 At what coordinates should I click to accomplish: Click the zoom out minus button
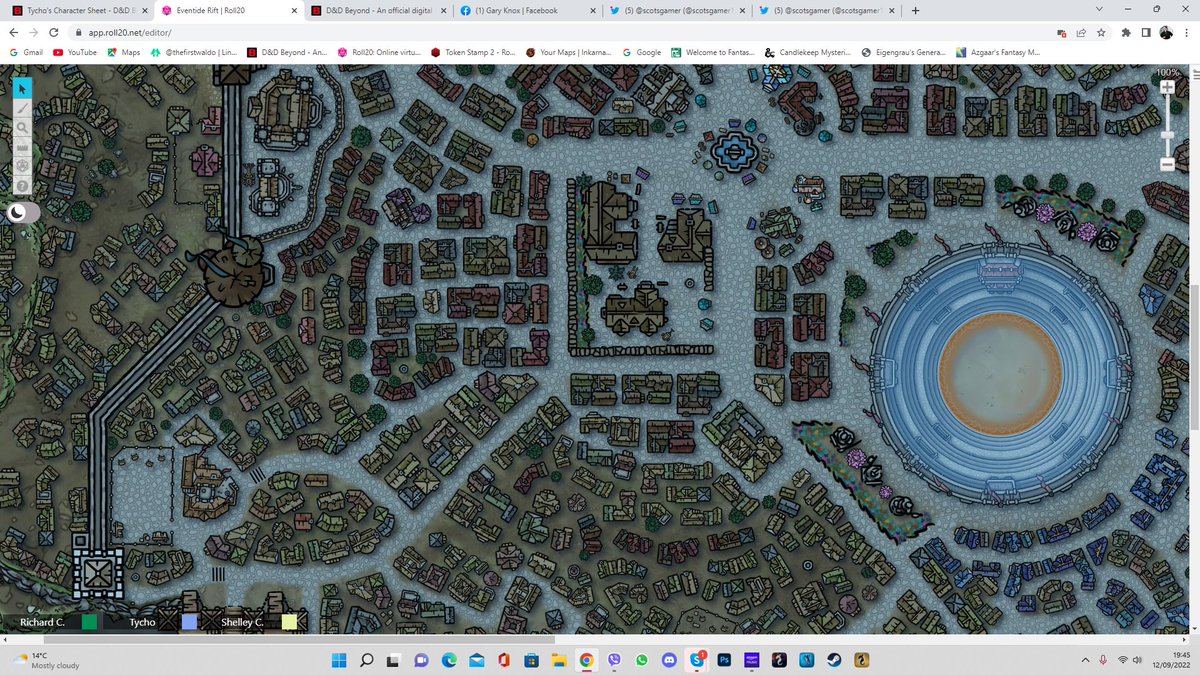point(1167,164)
